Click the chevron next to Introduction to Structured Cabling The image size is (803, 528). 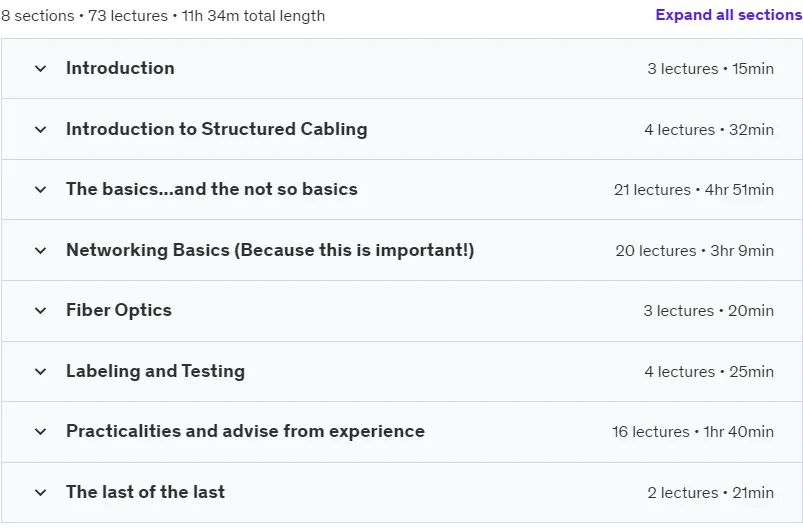(x=40, y=130)
